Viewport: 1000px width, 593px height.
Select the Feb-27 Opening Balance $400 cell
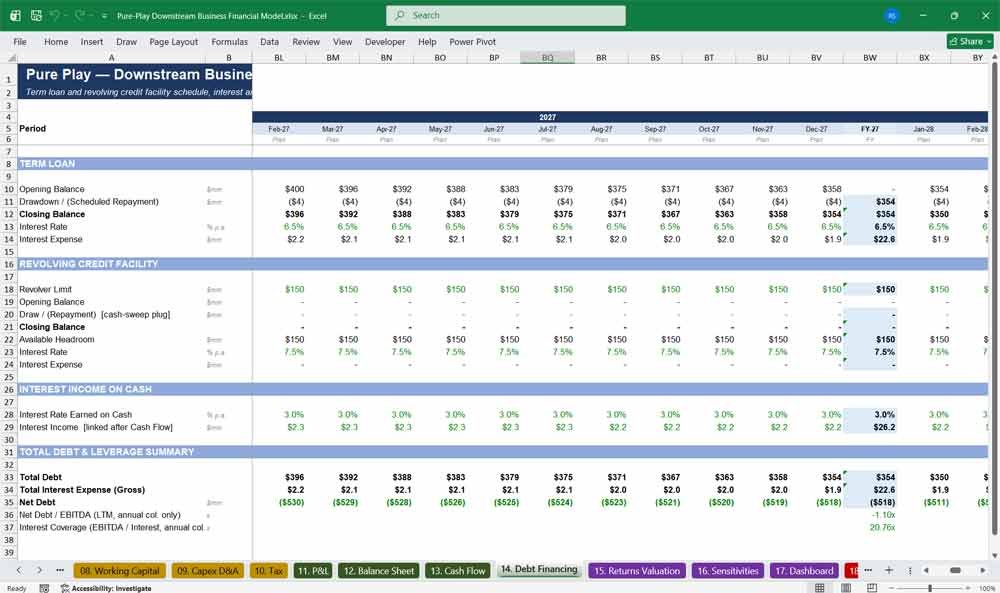pos(279,189)
